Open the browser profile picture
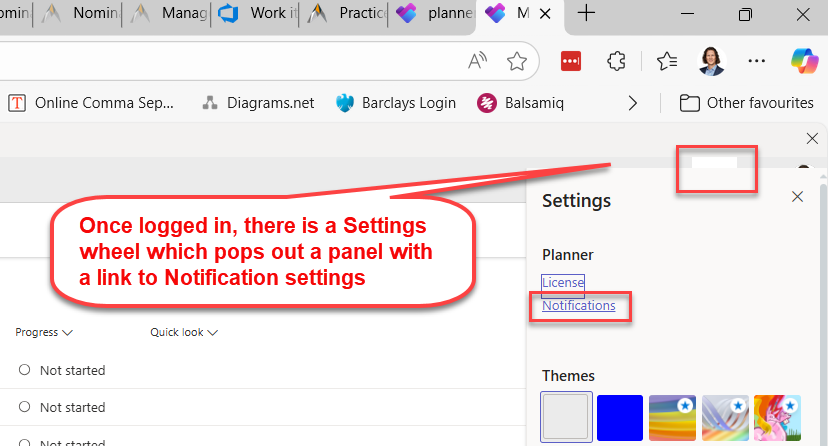Viewport: 828px width, 446px height. coord(711,61)
